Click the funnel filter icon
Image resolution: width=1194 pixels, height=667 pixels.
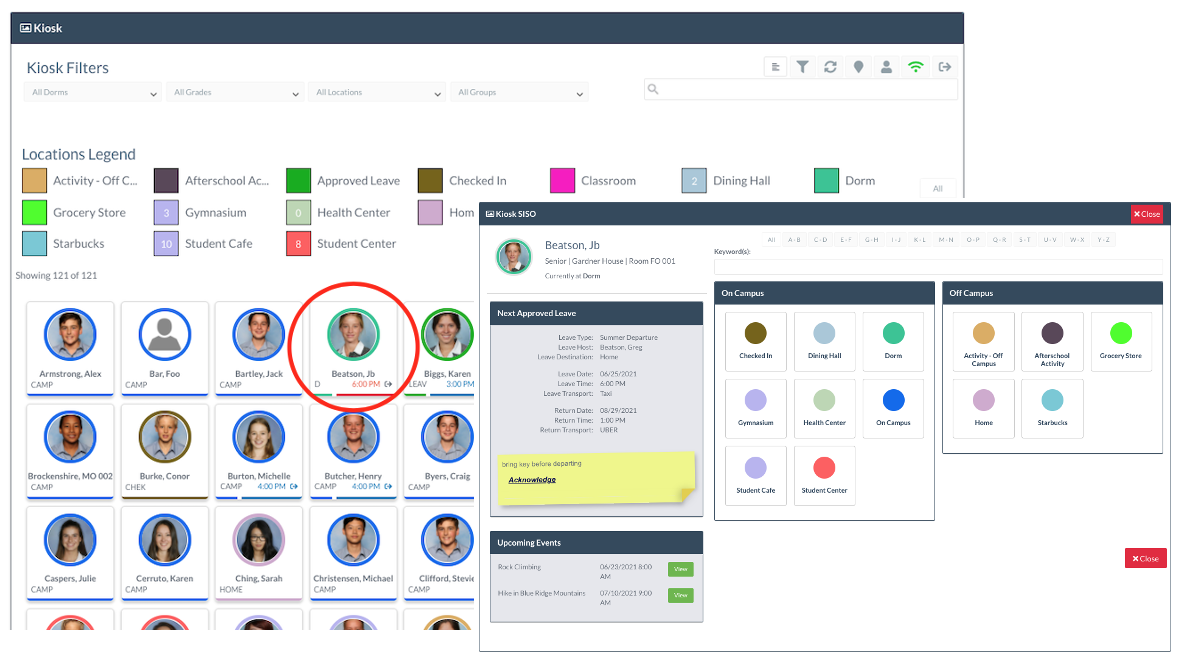click(803, 67)
